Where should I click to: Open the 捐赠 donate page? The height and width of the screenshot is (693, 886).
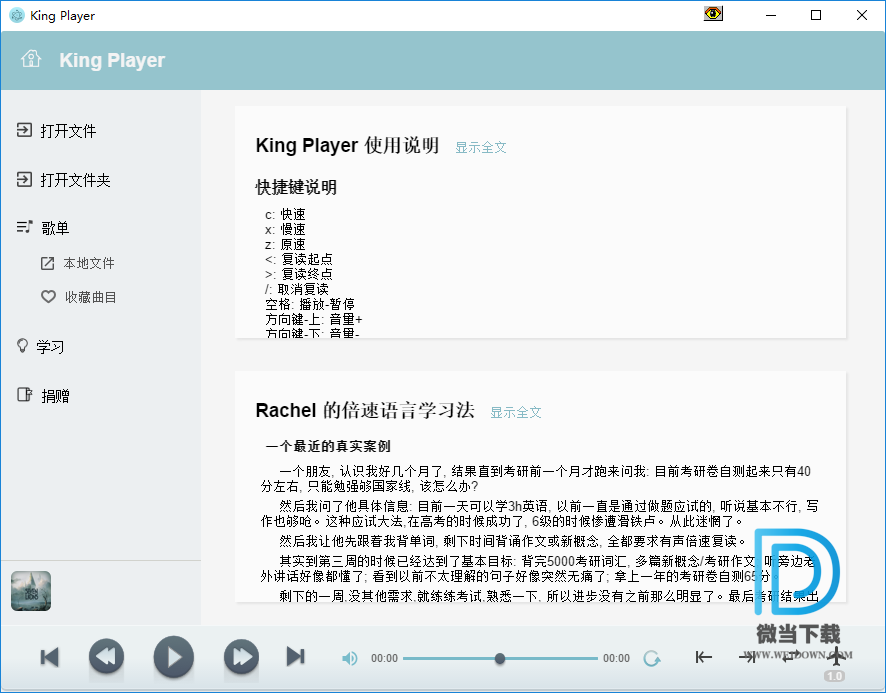43,395
